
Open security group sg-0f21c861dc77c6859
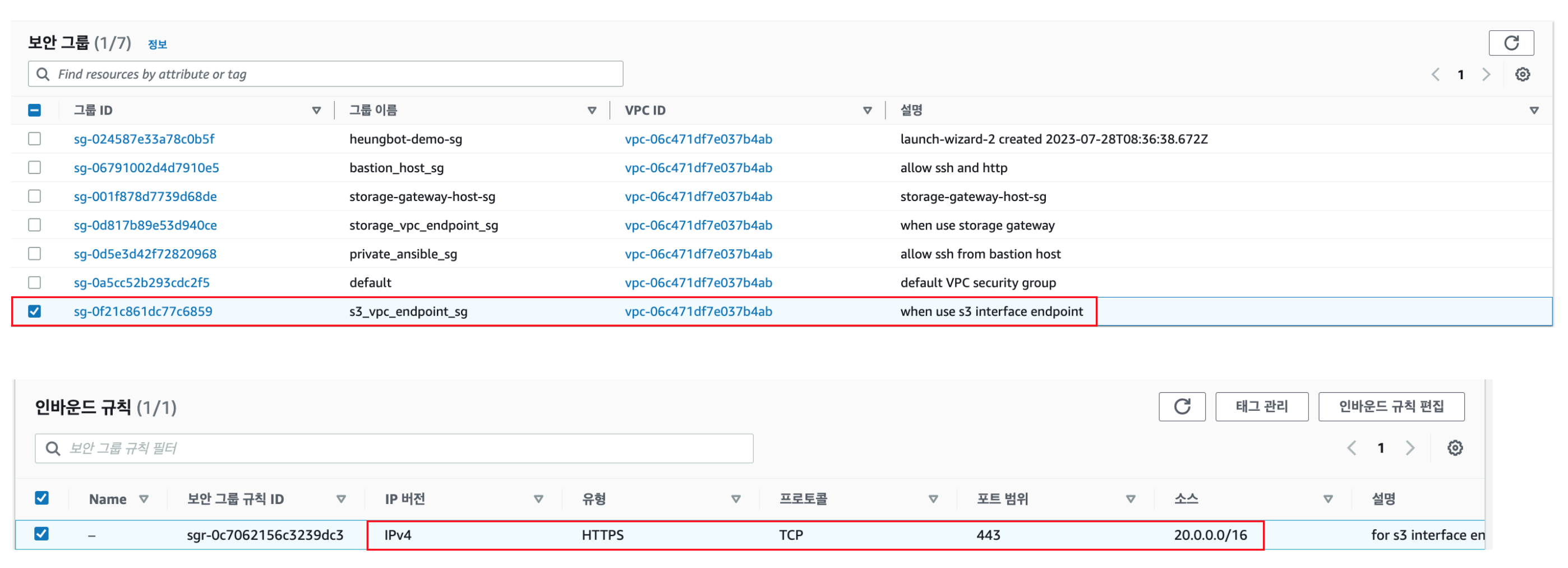tap(143, 312)
